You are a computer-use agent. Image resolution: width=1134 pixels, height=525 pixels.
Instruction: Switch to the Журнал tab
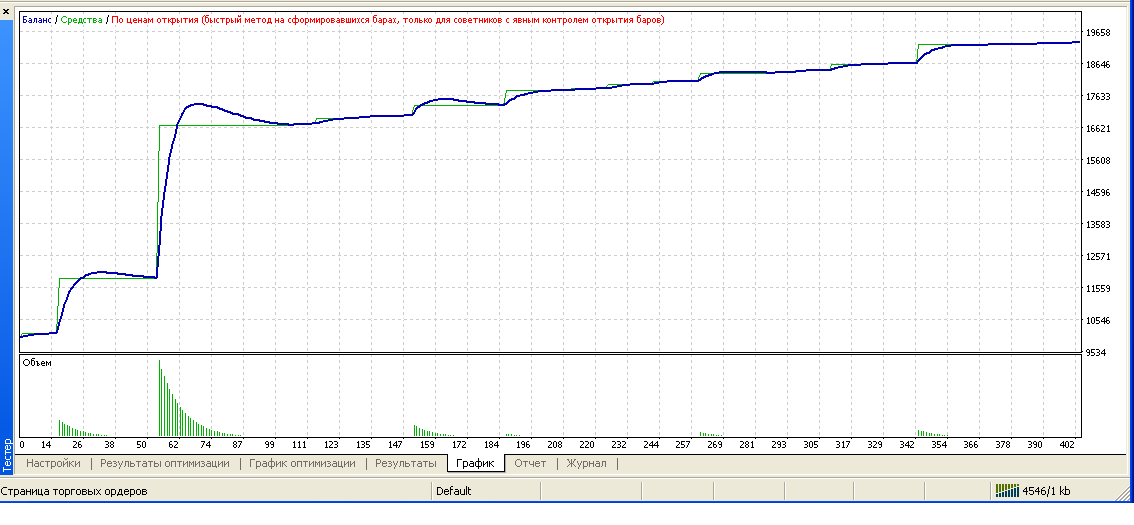587,464
